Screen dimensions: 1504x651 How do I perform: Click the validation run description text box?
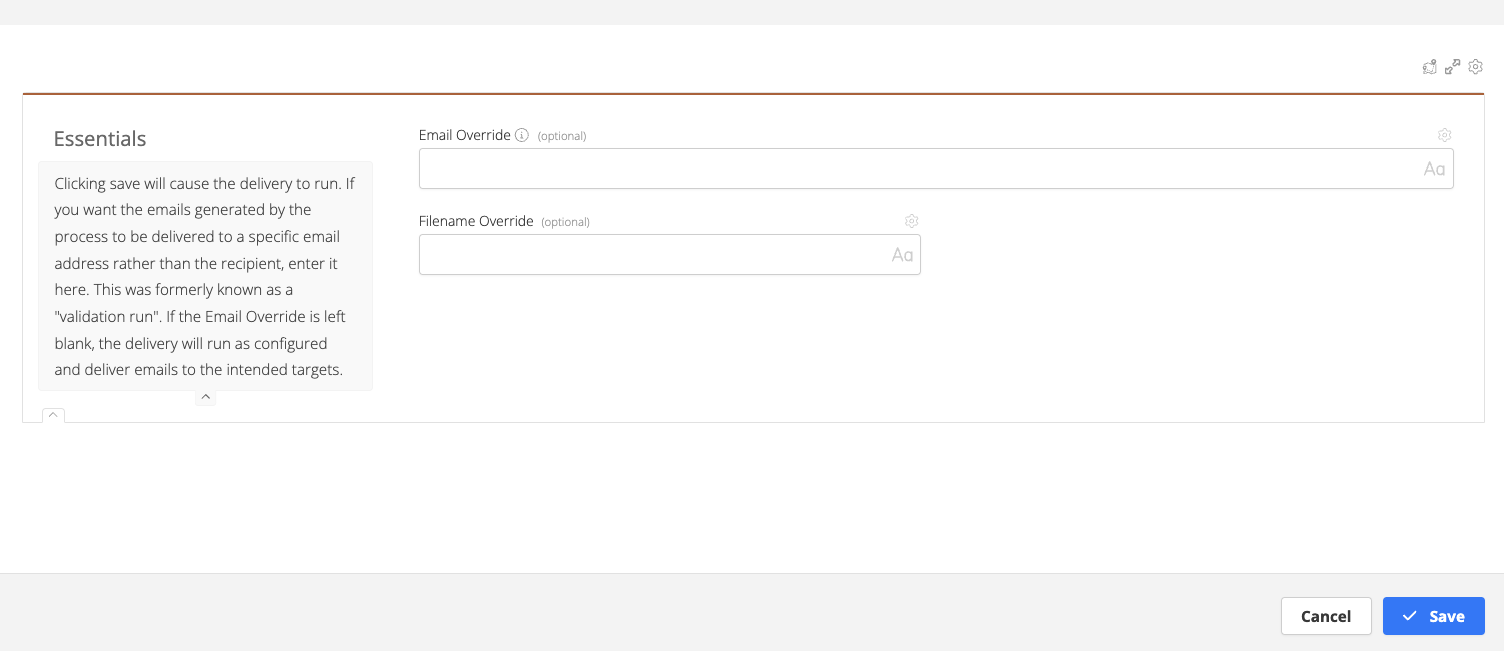click(205, 276)
